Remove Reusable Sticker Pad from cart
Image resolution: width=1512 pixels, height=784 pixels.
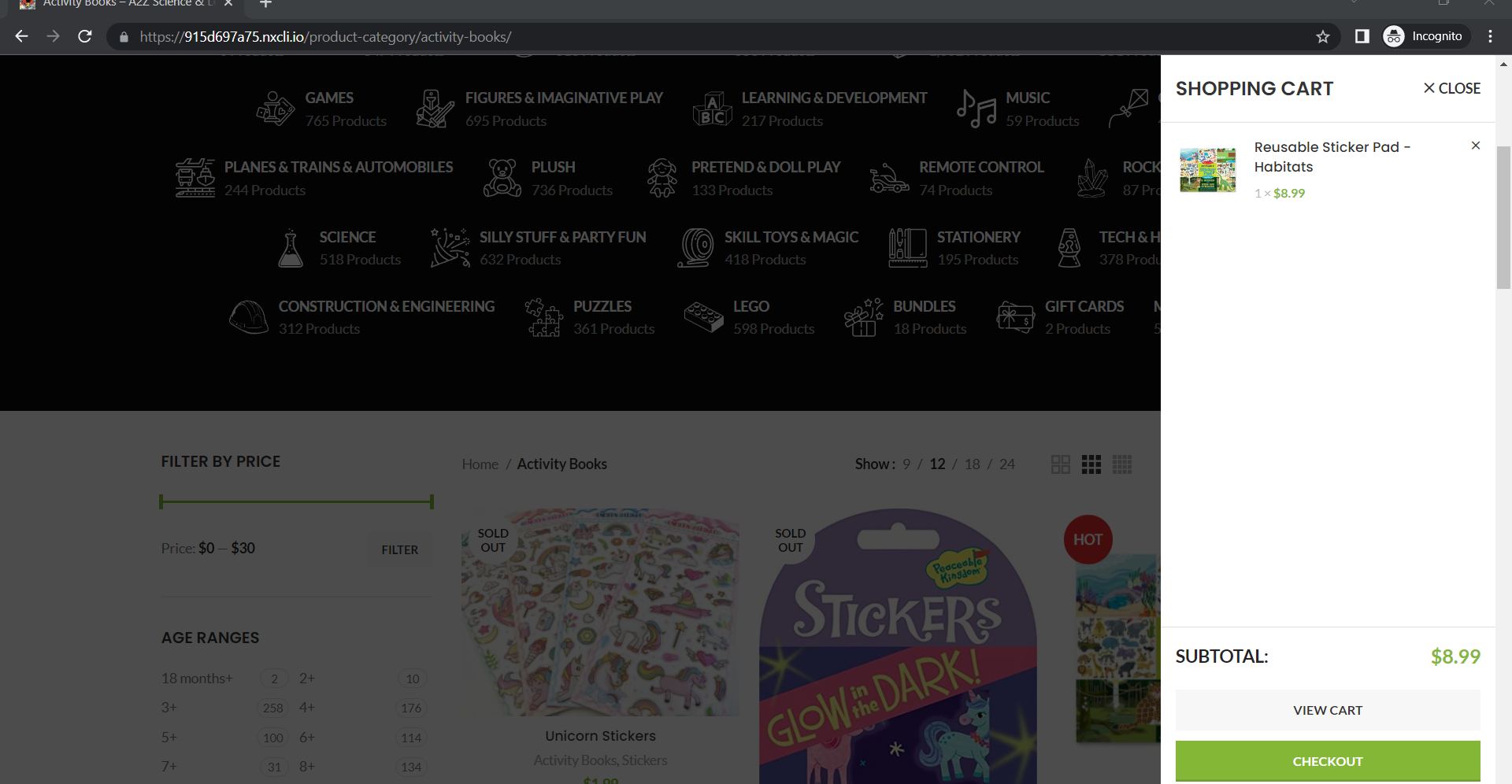(x=1476, y=146)
